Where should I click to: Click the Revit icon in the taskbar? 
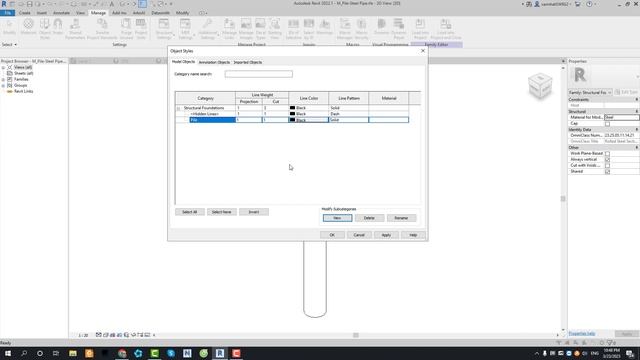click(x=220, y=353)
